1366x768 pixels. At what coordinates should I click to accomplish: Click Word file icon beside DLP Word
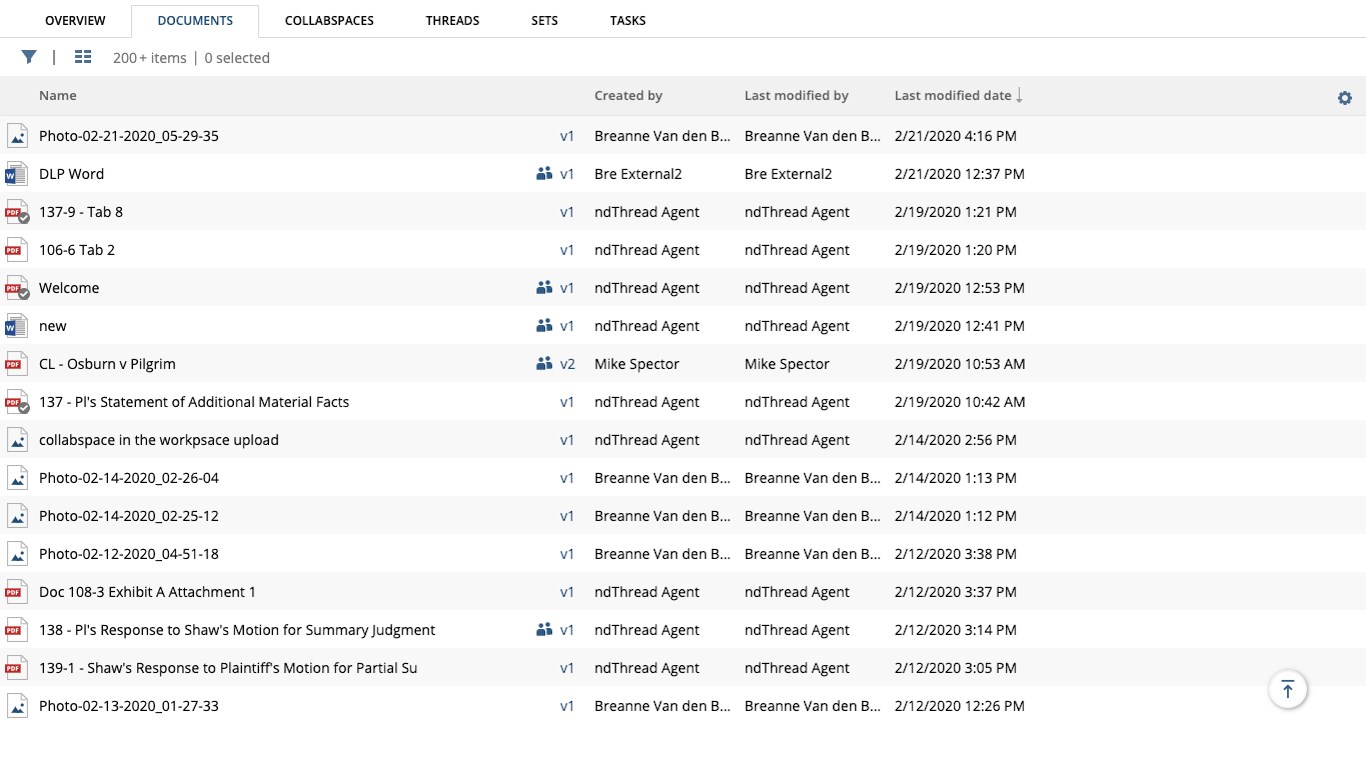tap(17, 174)
